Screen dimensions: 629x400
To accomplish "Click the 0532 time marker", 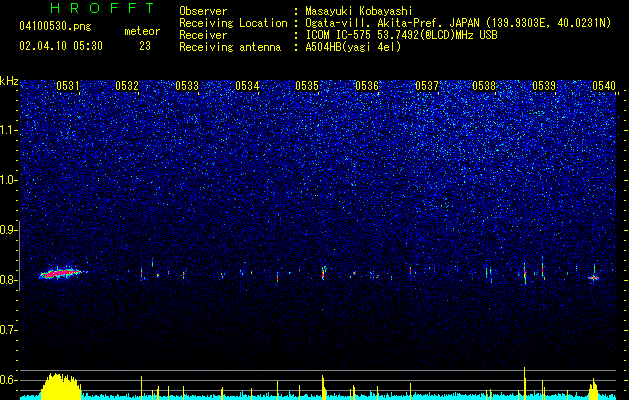I will (127, 85).
